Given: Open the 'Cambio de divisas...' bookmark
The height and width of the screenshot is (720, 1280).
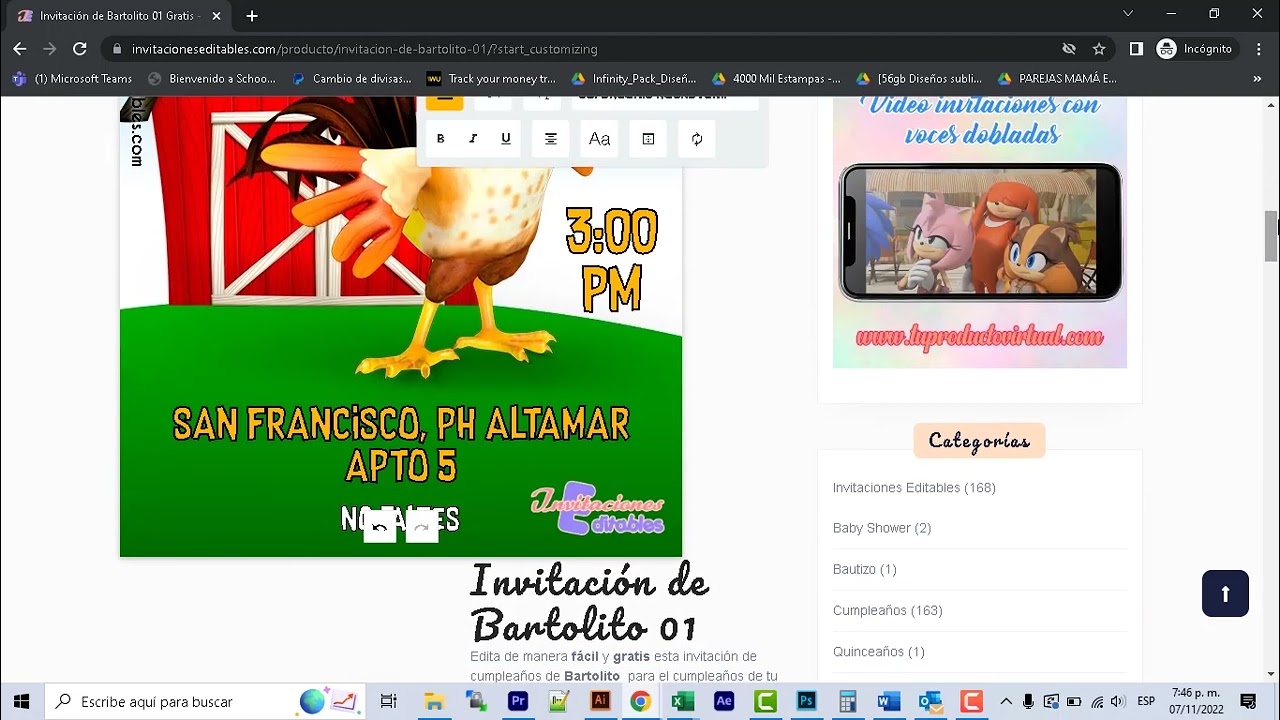Looking at the screenshot, I should coord(352,78).
